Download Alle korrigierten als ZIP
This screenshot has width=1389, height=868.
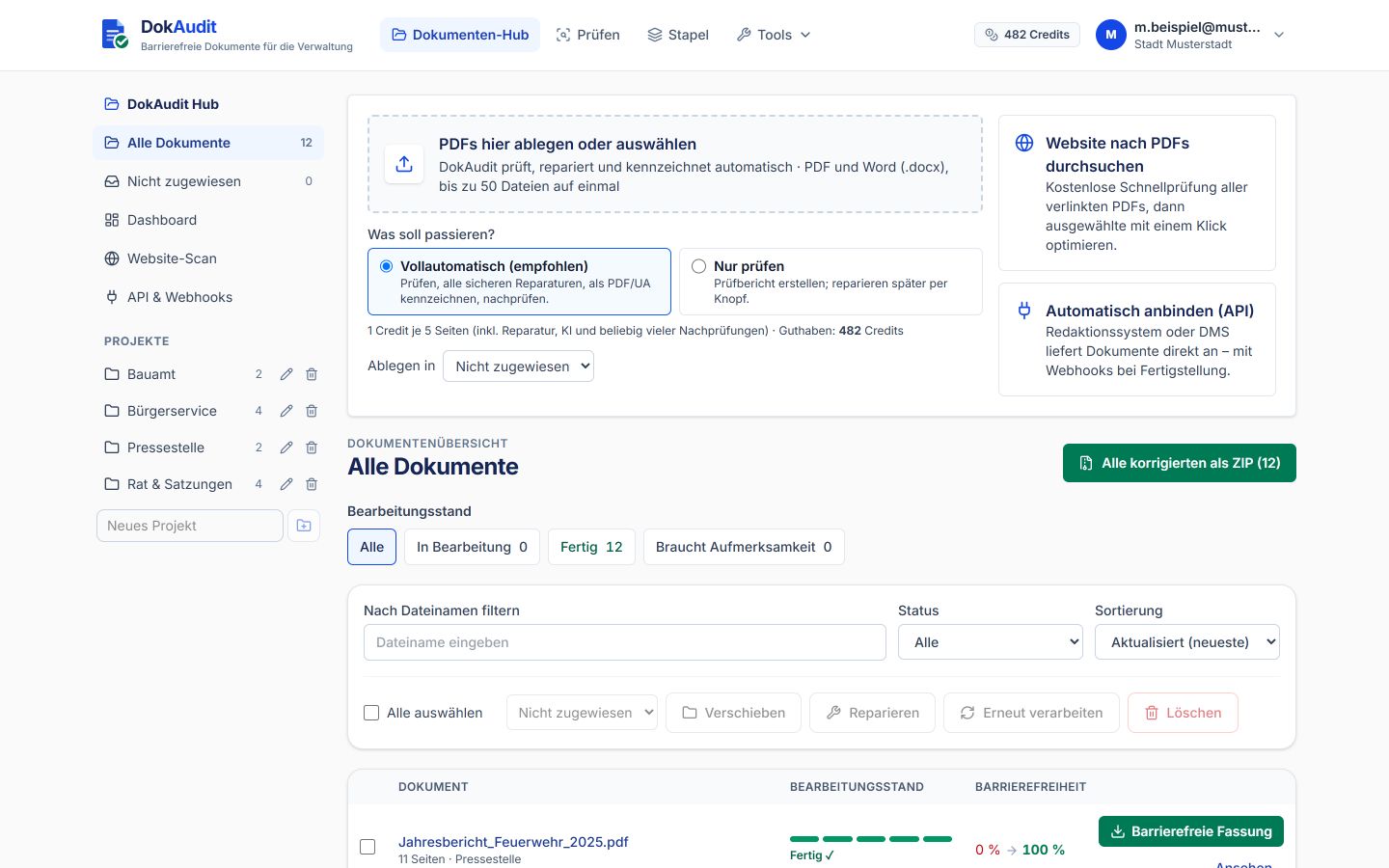pos(1180,463)
